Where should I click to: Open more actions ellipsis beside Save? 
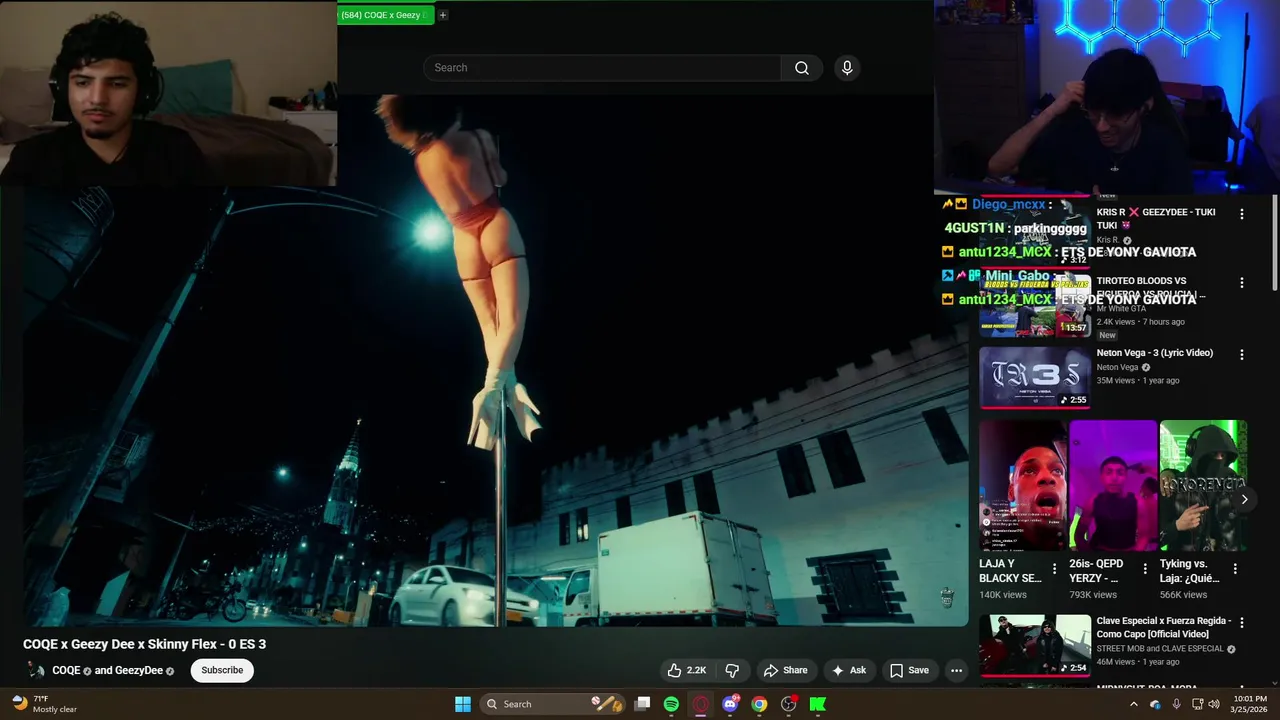(956, 670)
